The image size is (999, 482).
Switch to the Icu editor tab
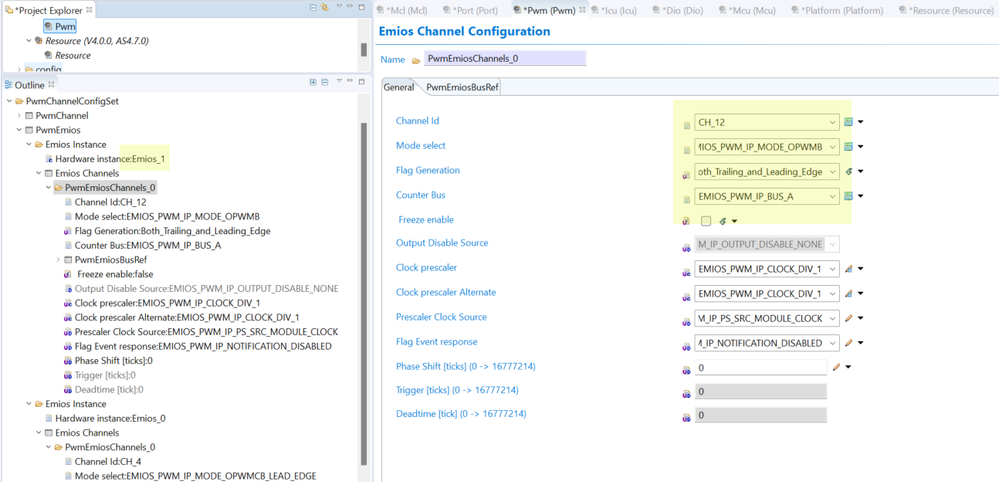614,10
